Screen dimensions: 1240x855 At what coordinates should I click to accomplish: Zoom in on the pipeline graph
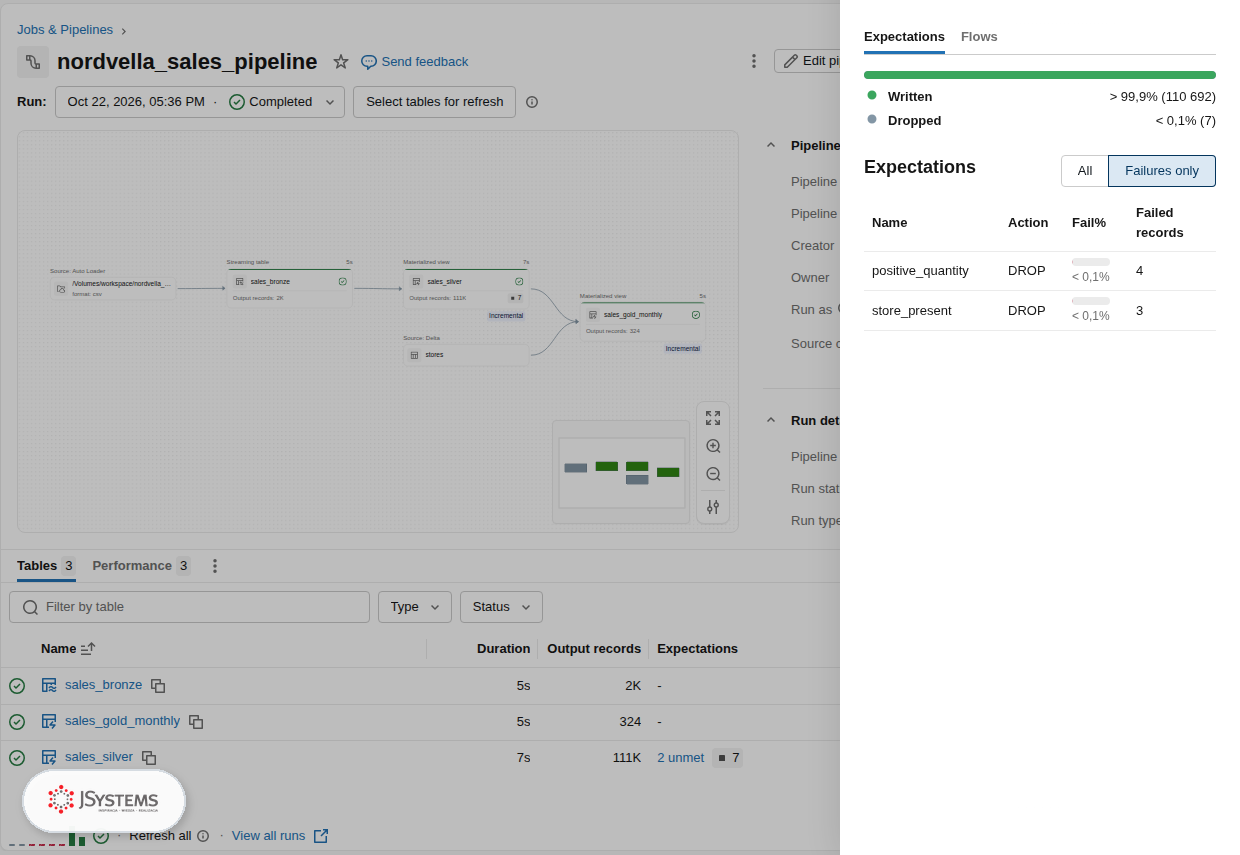click(x=713, y=446)
